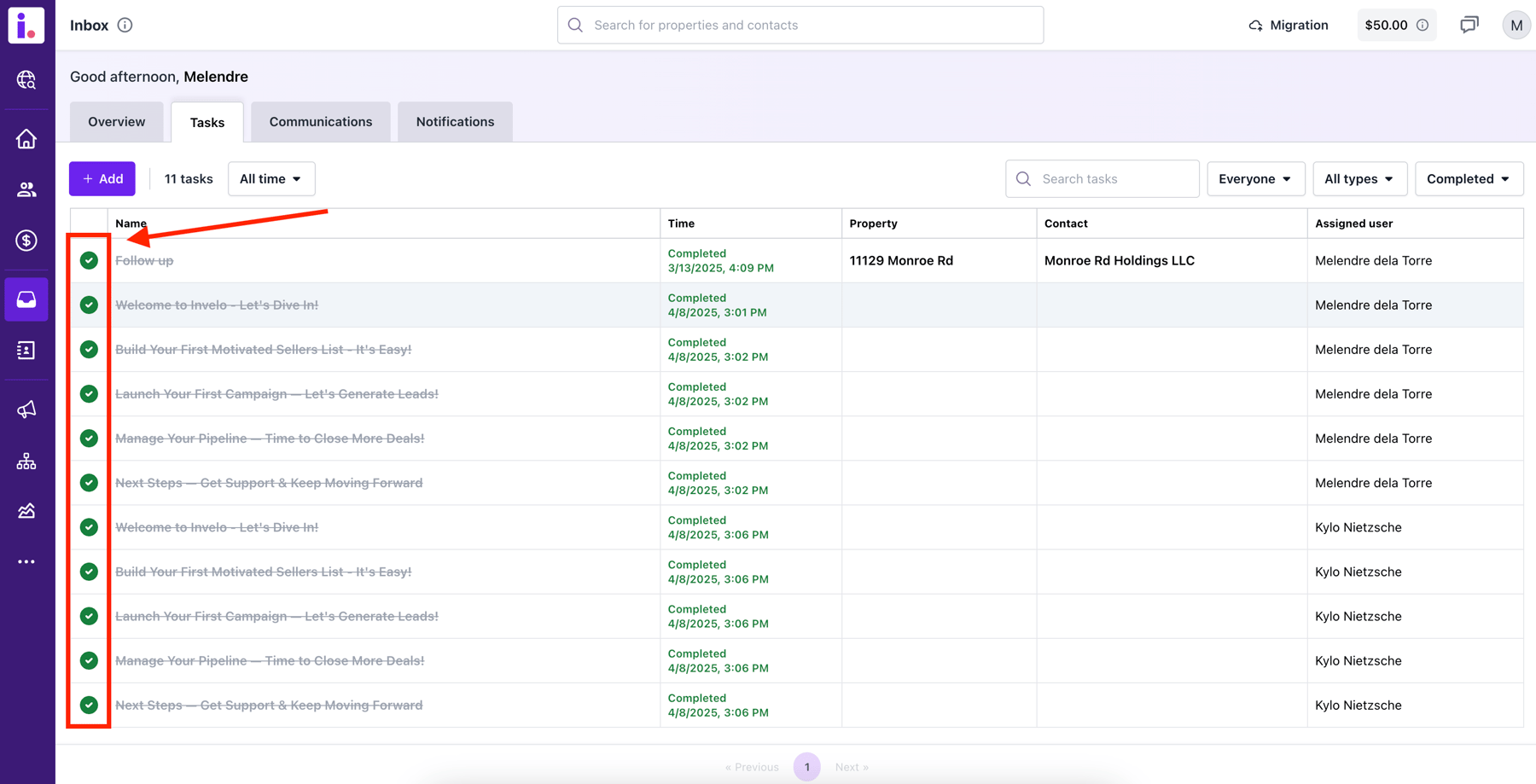Uncheck Next Steps task assigned to Kylo Nietzsche

click(x=89, y=705)
